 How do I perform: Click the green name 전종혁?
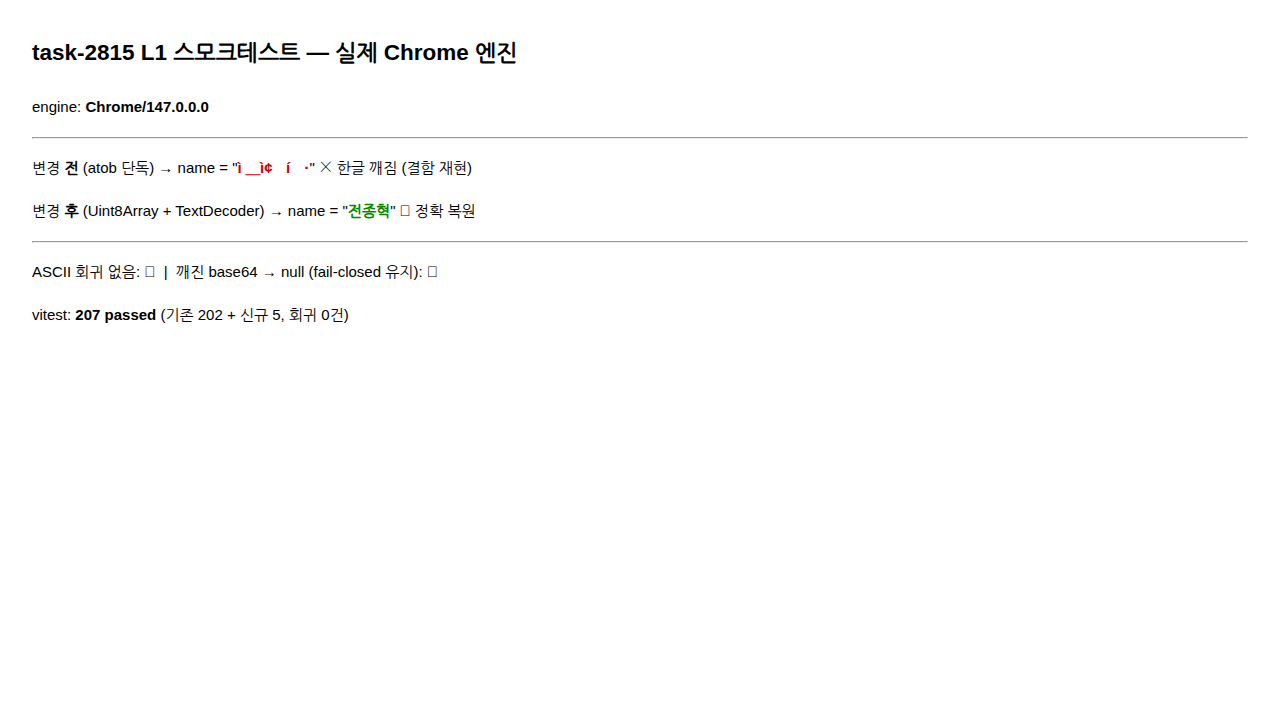(369, 211)
